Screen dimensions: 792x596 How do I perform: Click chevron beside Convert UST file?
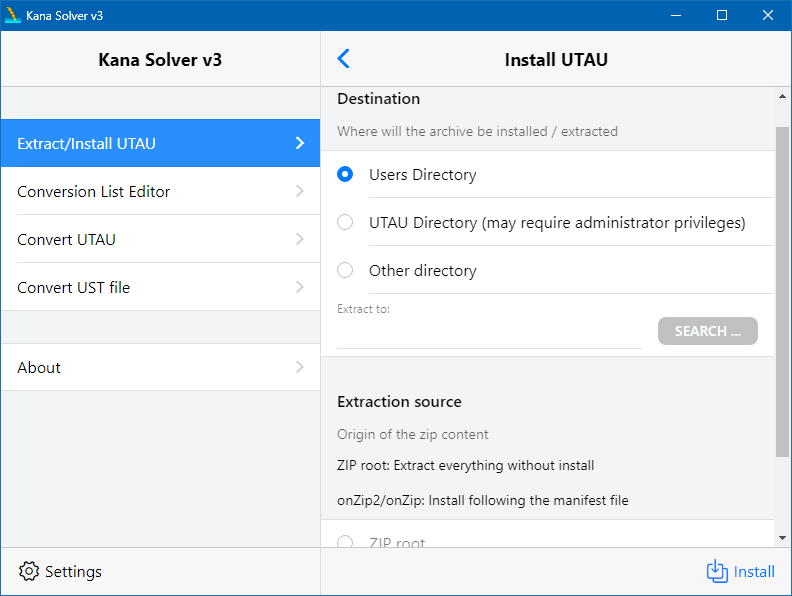(300, 287)
